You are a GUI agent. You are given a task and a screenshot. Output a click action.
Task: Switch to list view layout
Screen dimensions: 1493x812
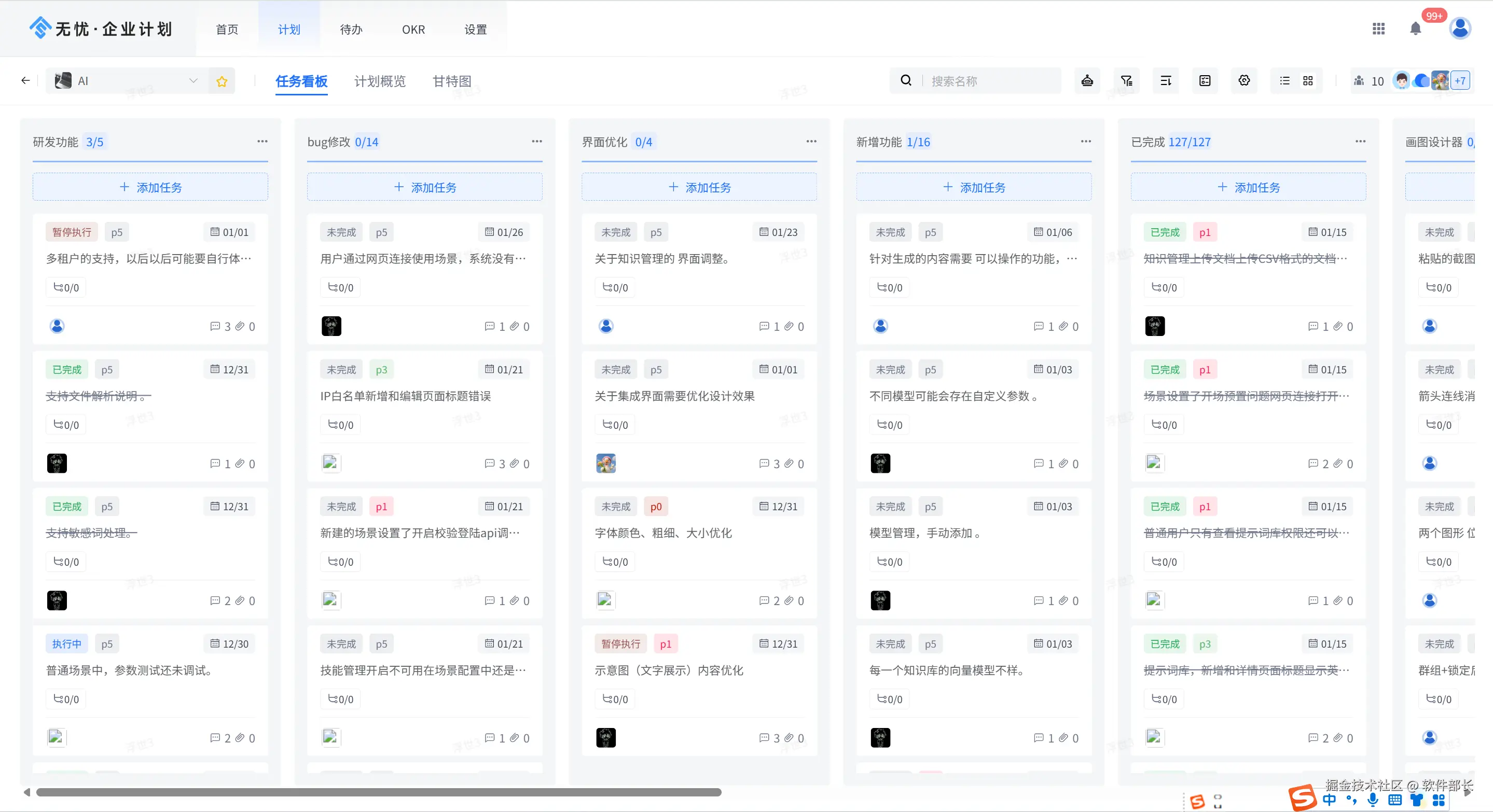click(x=1285, y=81)
